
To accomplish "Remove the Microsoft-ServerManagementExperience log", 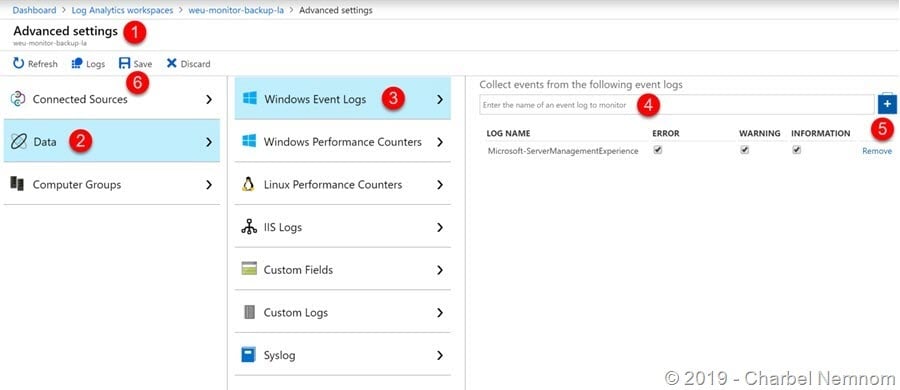I will pos(877,151).
